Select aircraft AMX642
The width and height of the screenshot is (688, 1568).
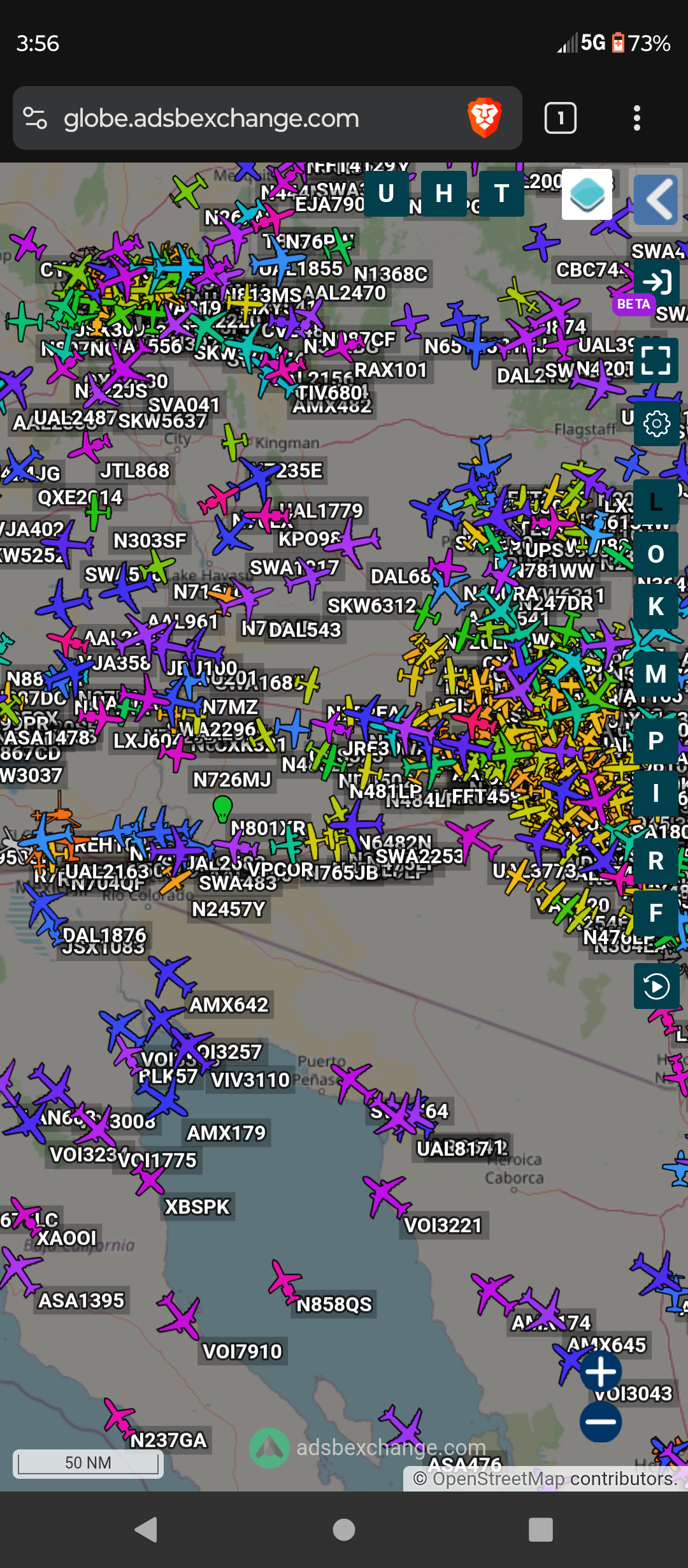coord(229,1005)
